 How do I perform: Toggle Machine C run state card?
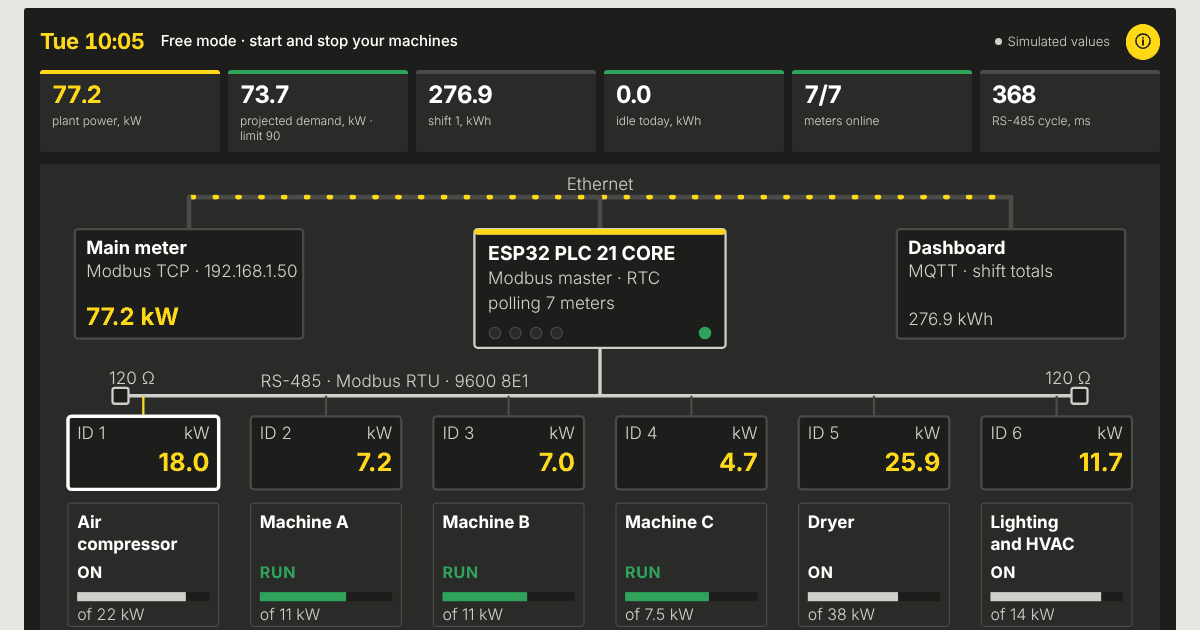(x=691, y=566)
